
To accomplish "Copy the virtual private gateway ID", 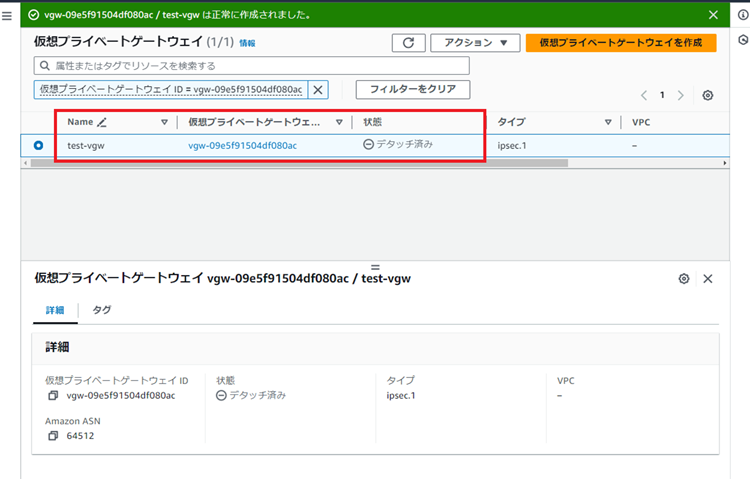I will pos(53,396).
